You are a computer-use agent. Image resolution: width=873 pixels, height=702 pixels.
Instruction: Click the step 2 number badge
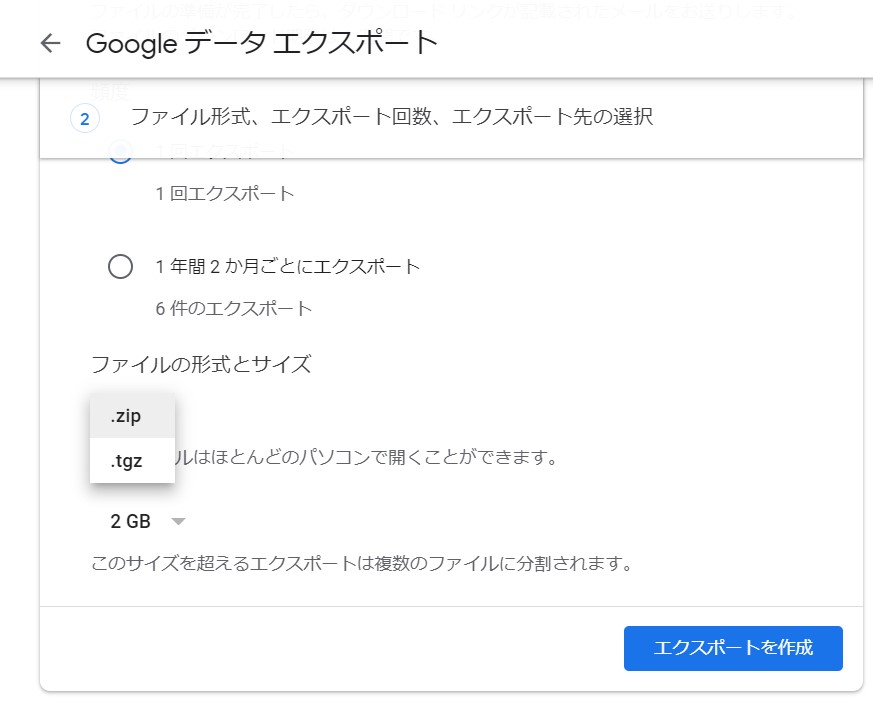pos(84,119)
